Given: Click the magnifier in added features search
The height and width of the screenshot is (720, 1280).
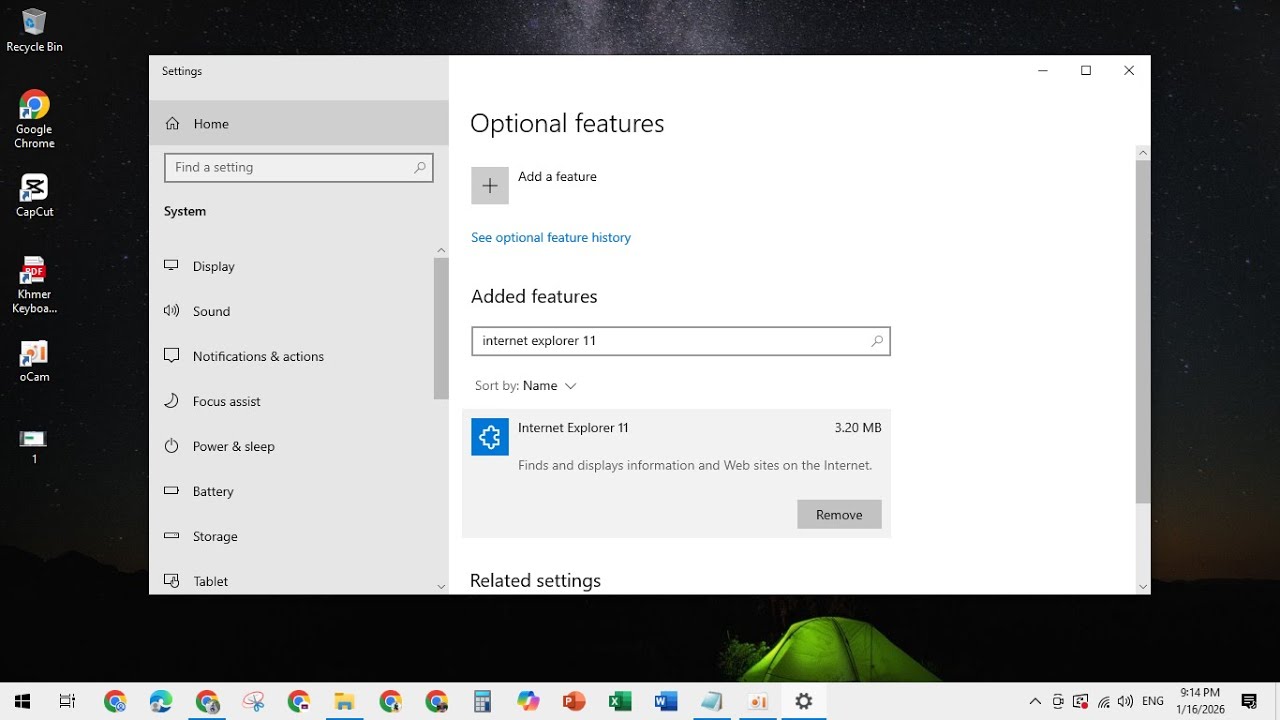Looking at the screenshot, I should tap(877, 341).
